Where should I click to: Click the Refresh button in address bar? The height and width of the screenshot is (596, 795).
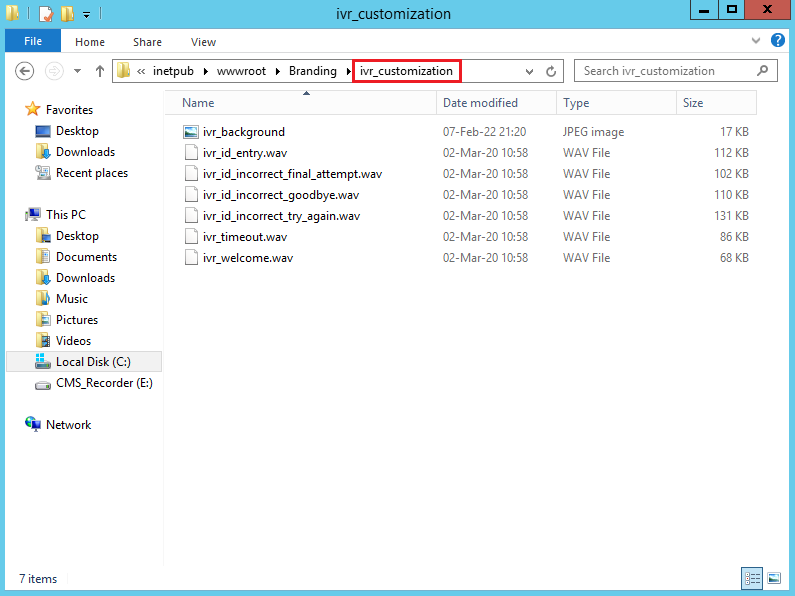click(551, 72)
